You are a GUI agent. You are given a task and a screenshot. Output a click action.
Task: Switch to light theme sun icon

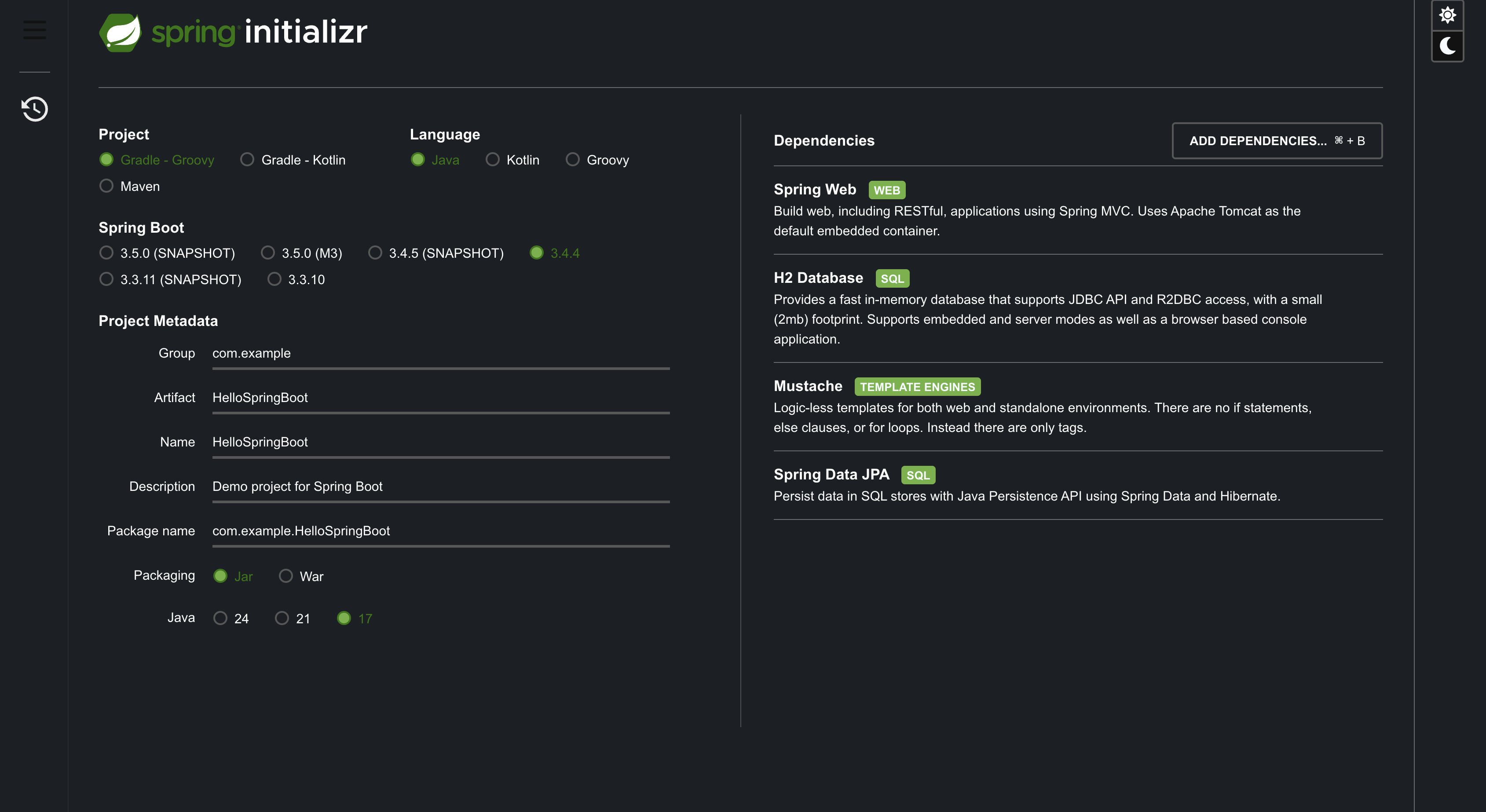[1447, 15]
